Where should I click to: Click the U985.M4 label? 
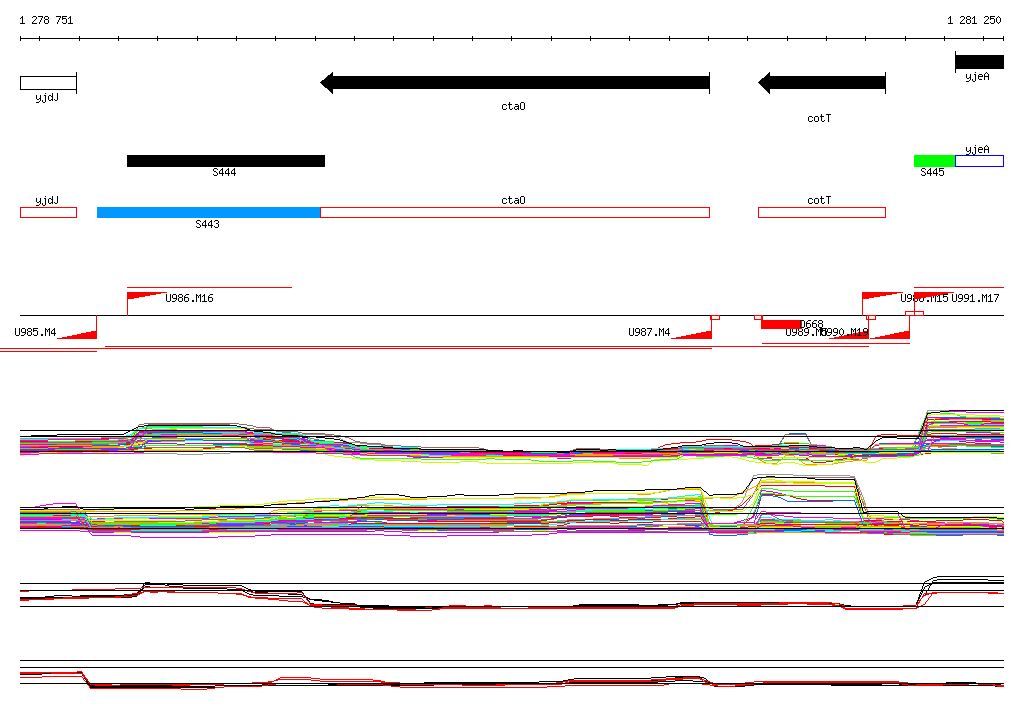35,333
